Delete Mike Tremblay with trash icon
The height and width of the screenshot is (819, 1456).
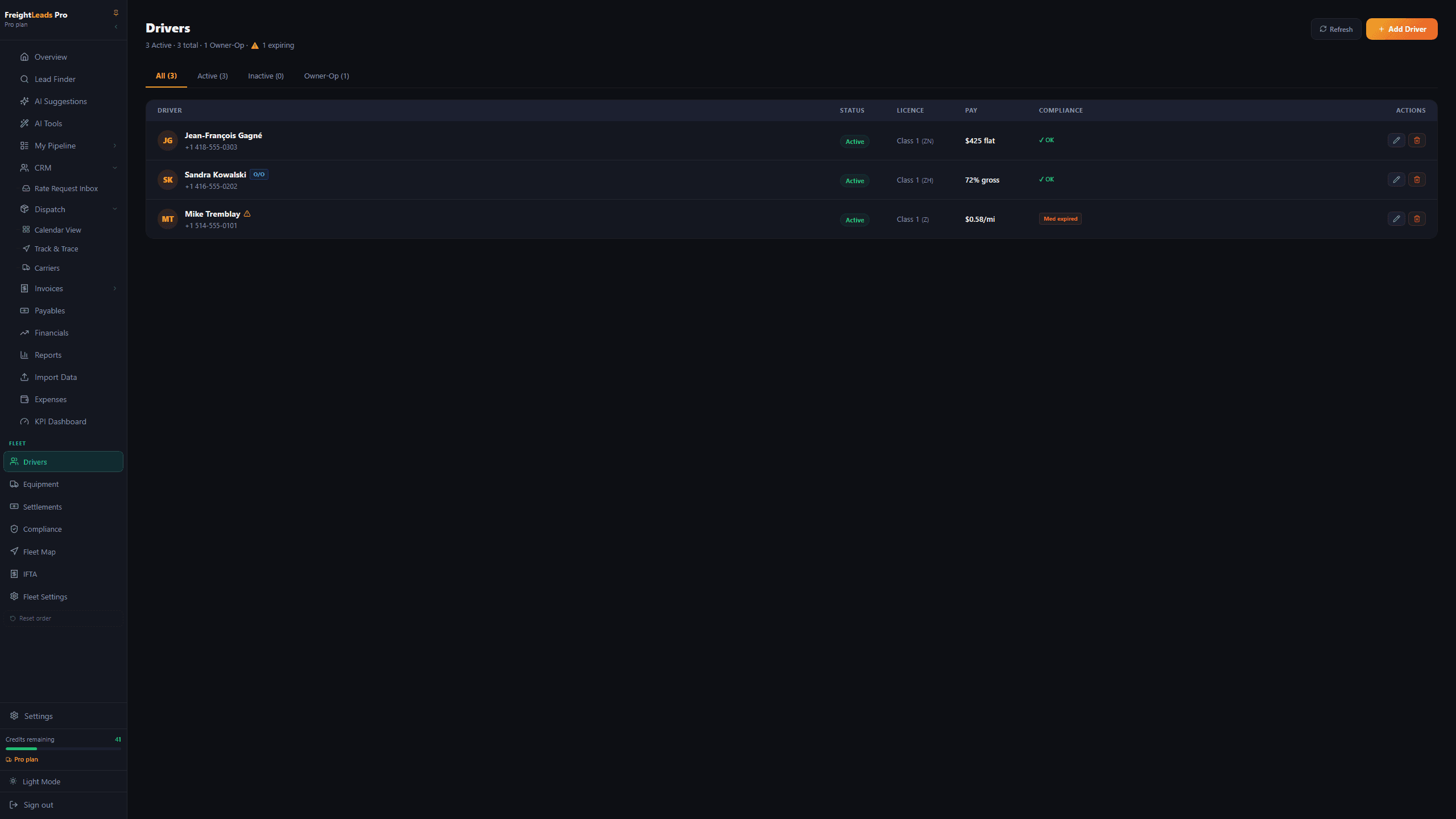1417,219
